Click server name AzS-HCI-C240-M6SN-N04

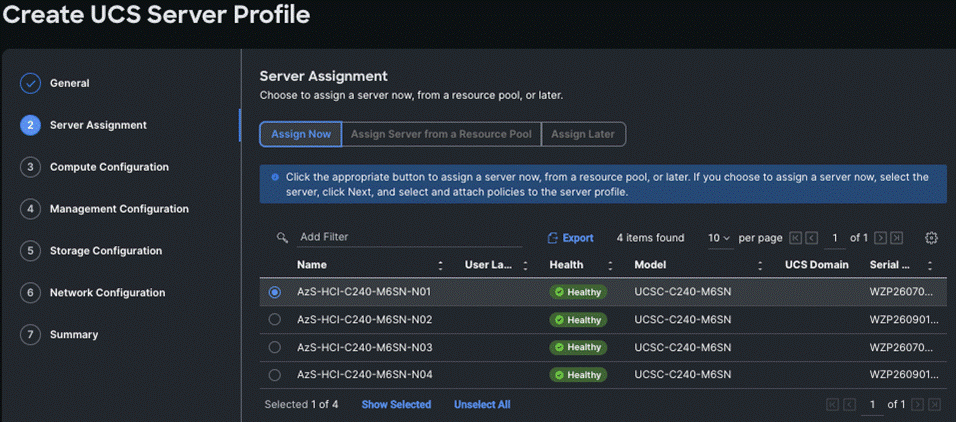pyautogui.click(x=365, y=374)
